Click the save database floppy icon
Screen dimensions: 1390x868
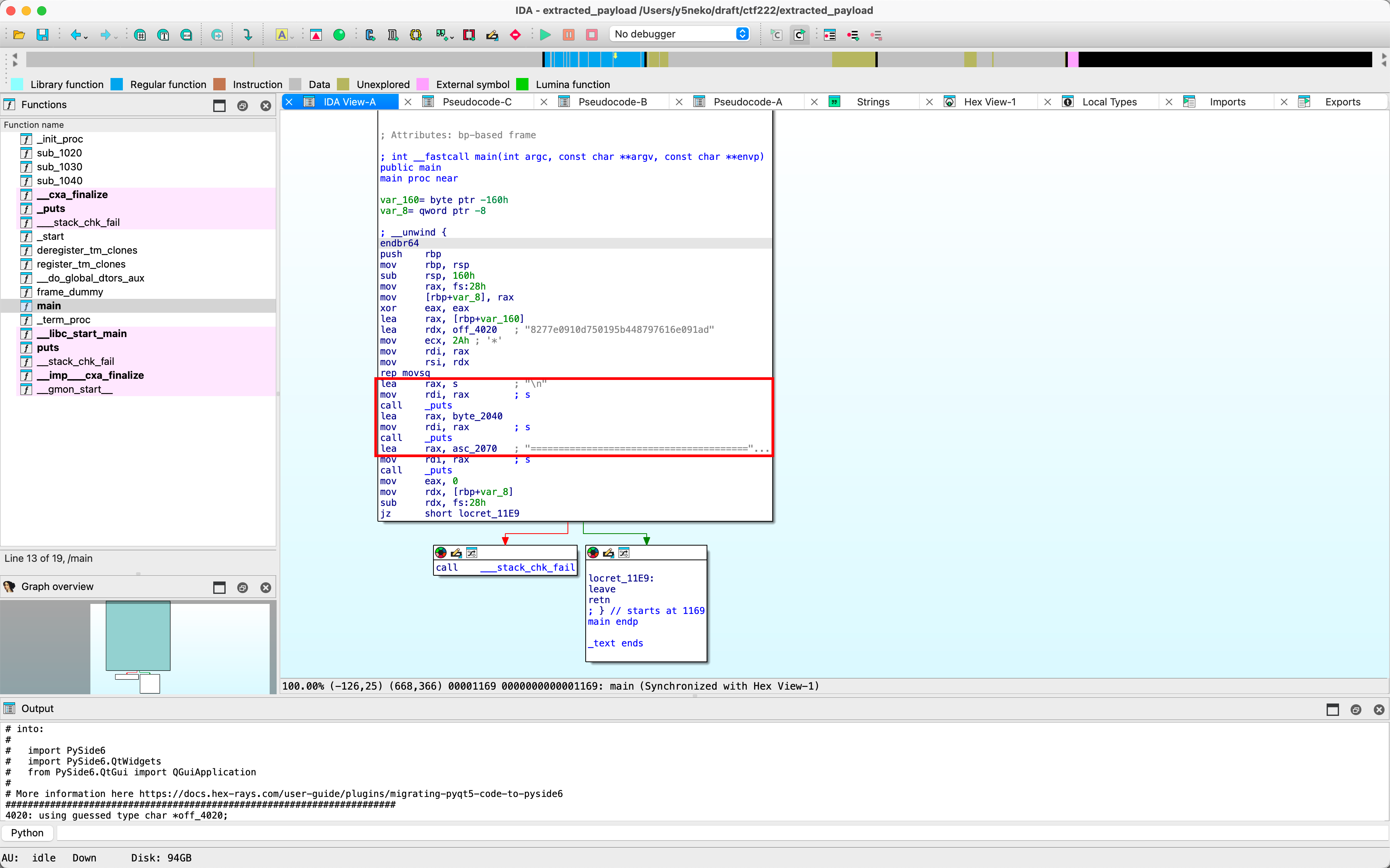tap(42, 35)
